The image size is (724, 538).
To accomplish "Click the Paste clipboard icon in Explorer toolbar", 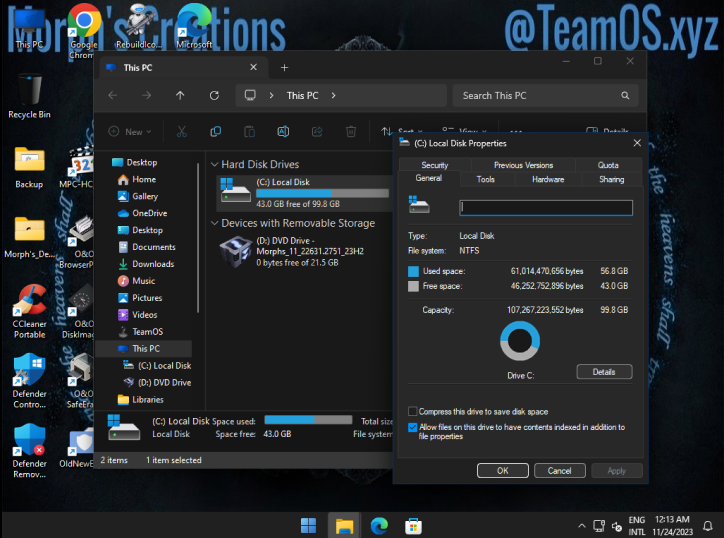I will click(x=249, y=132).
